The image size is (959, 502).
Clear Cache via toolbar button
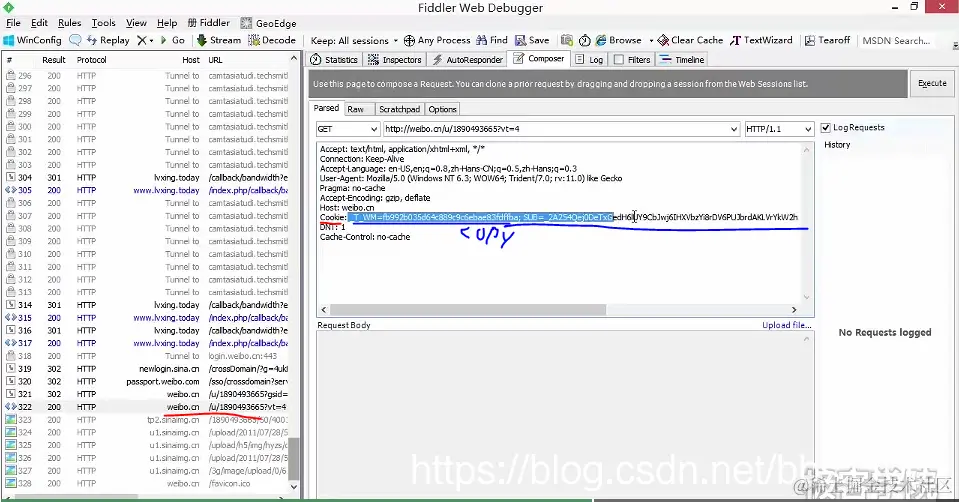click(690, 40)
